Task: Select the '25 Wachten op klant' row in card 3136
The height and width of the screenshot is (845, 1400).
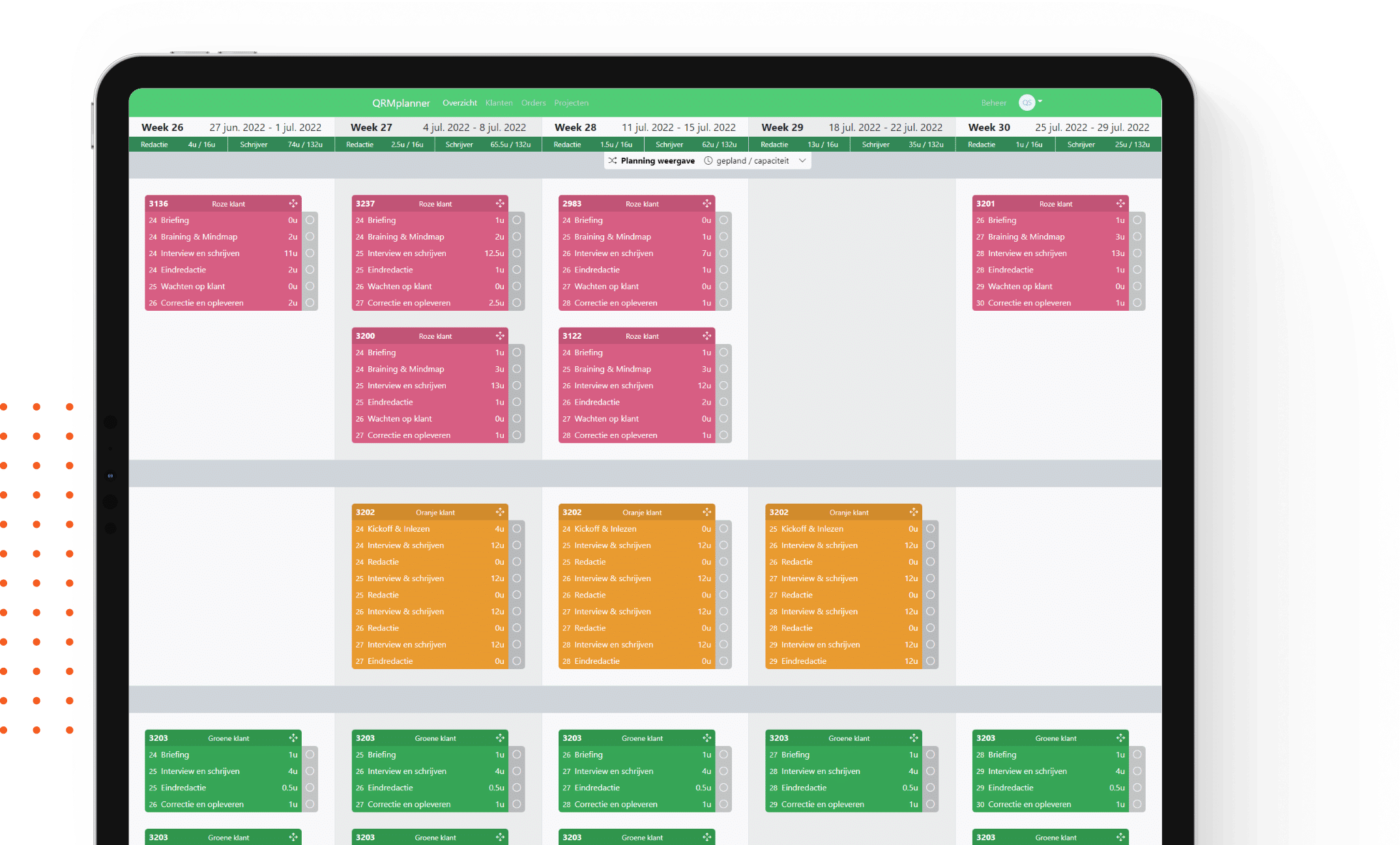Action: pos(223,287)
